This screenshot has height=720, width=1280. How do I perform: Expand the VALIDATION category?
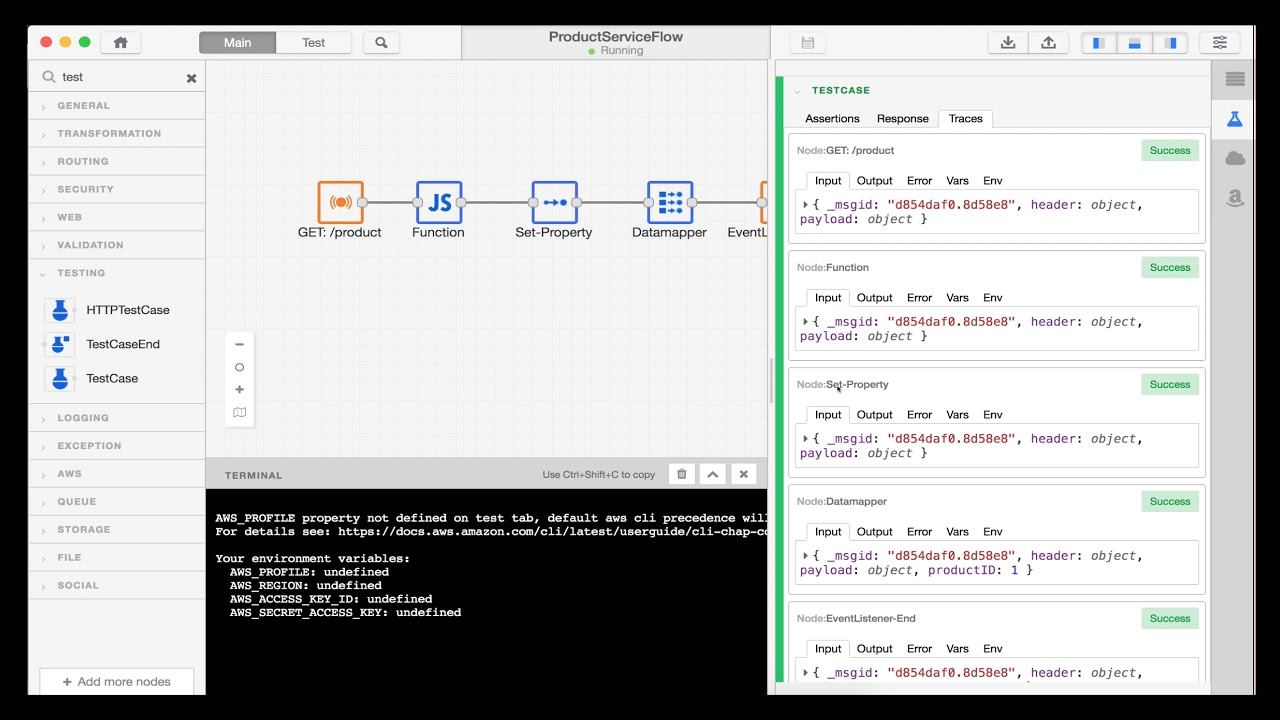pyautogui.click(x=116, y=246)
